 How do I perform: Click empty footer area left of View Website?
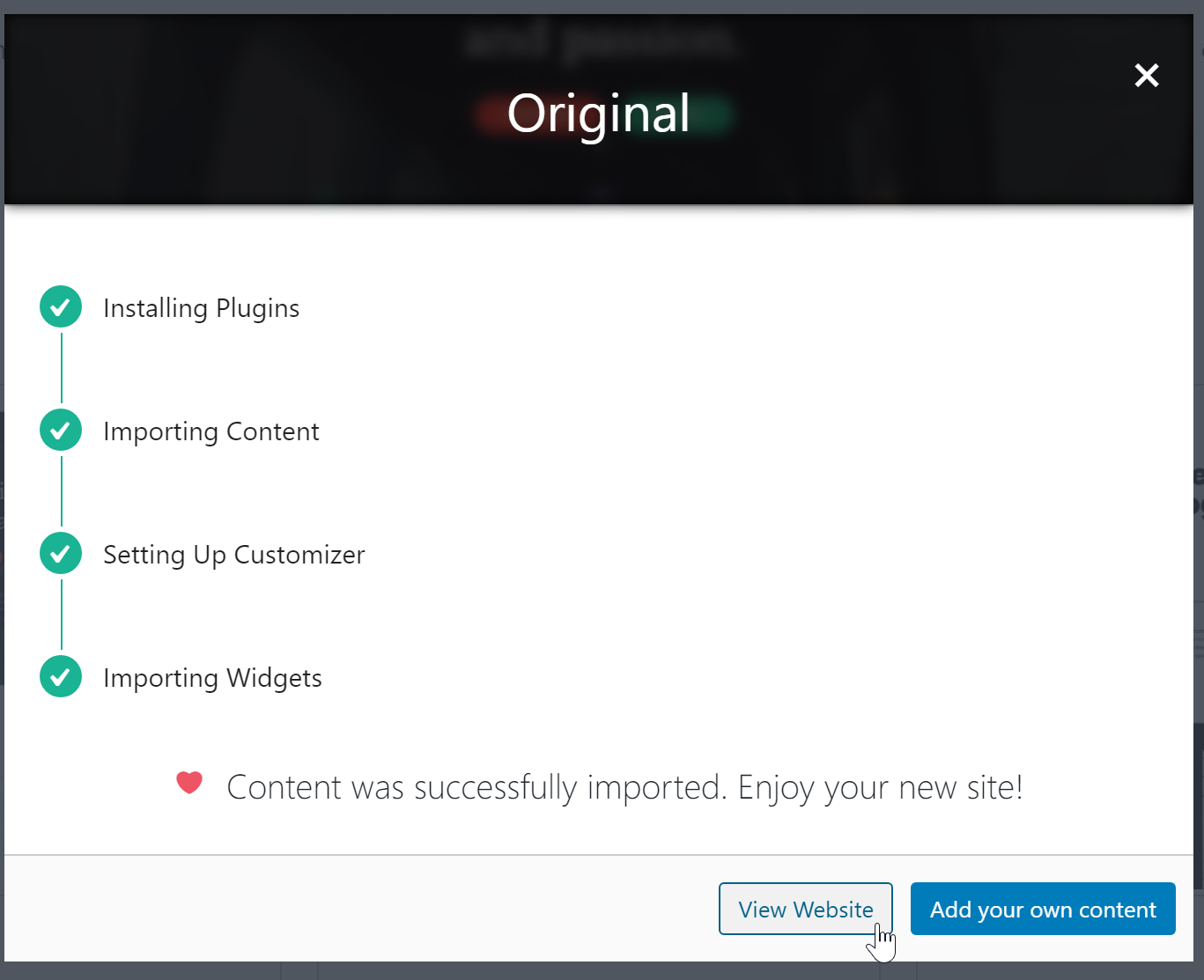352,909
